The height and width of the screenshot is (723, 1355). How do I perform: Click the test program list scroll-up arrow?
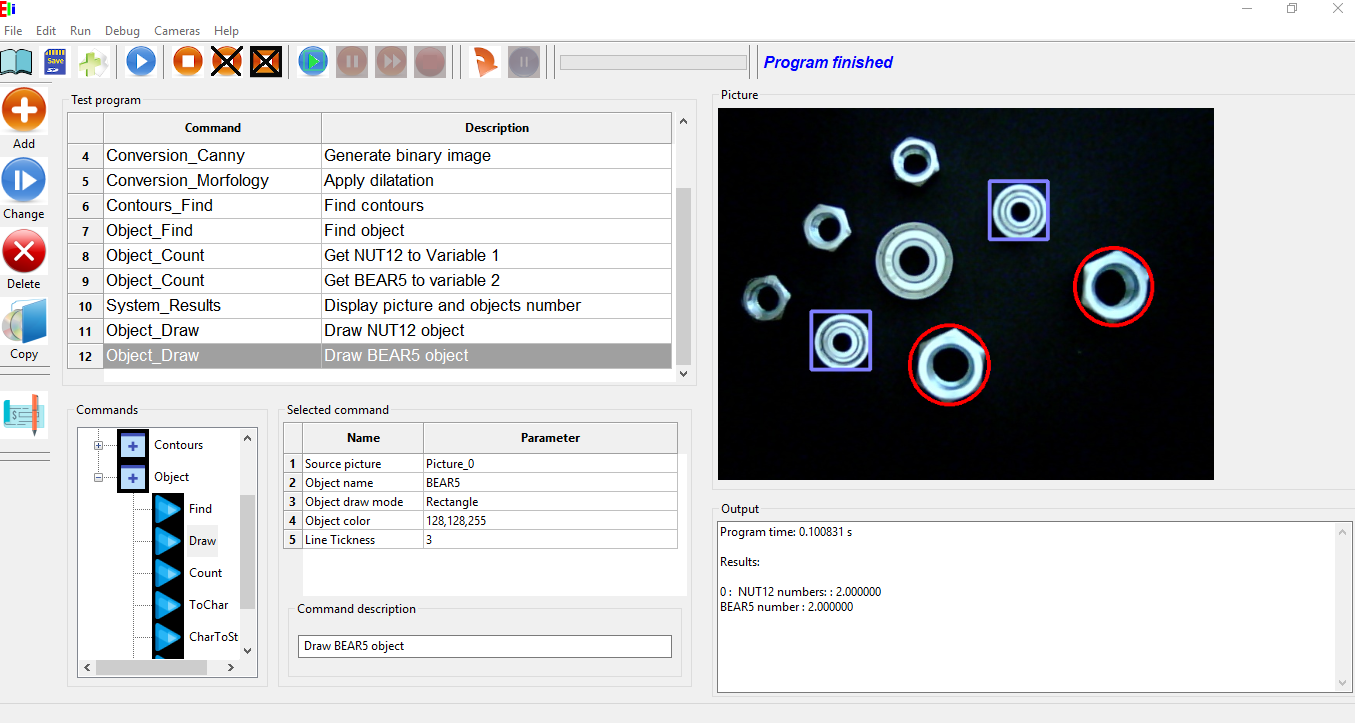coord(684,122)
